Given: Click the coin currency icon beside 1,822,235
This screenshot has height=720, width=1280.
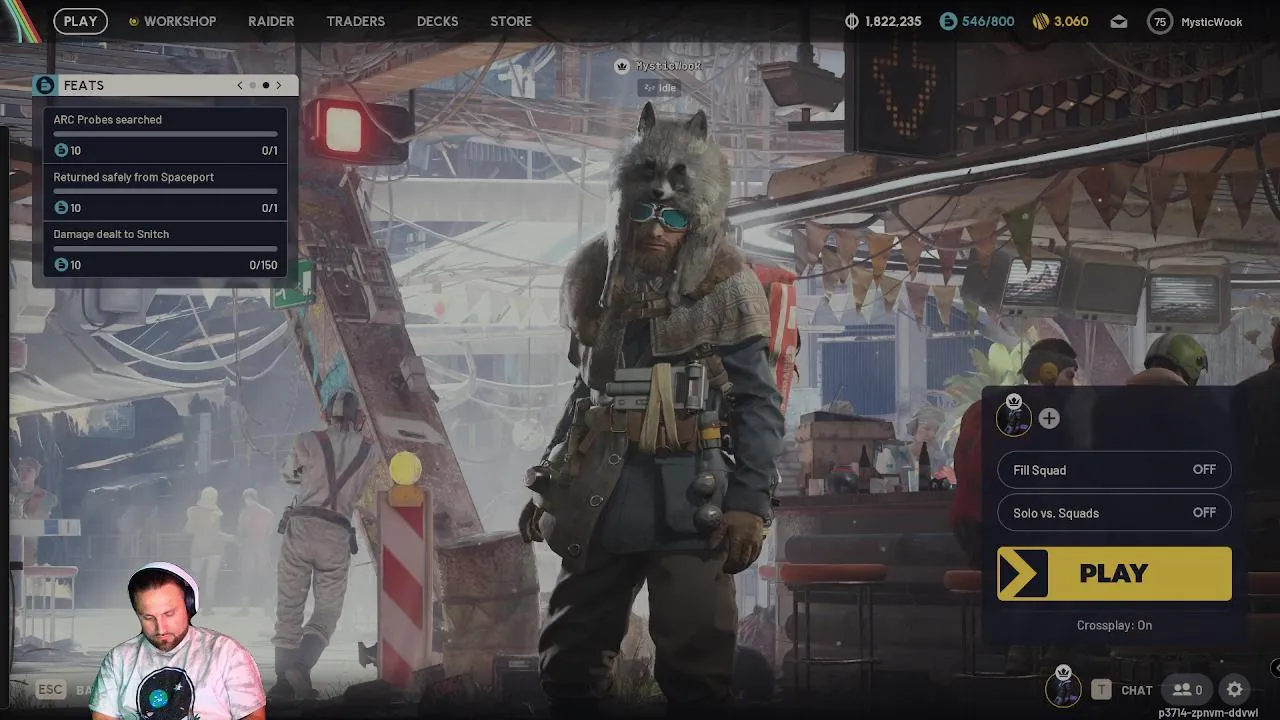Looking at the screenshot, I should [x=852, y=21].
